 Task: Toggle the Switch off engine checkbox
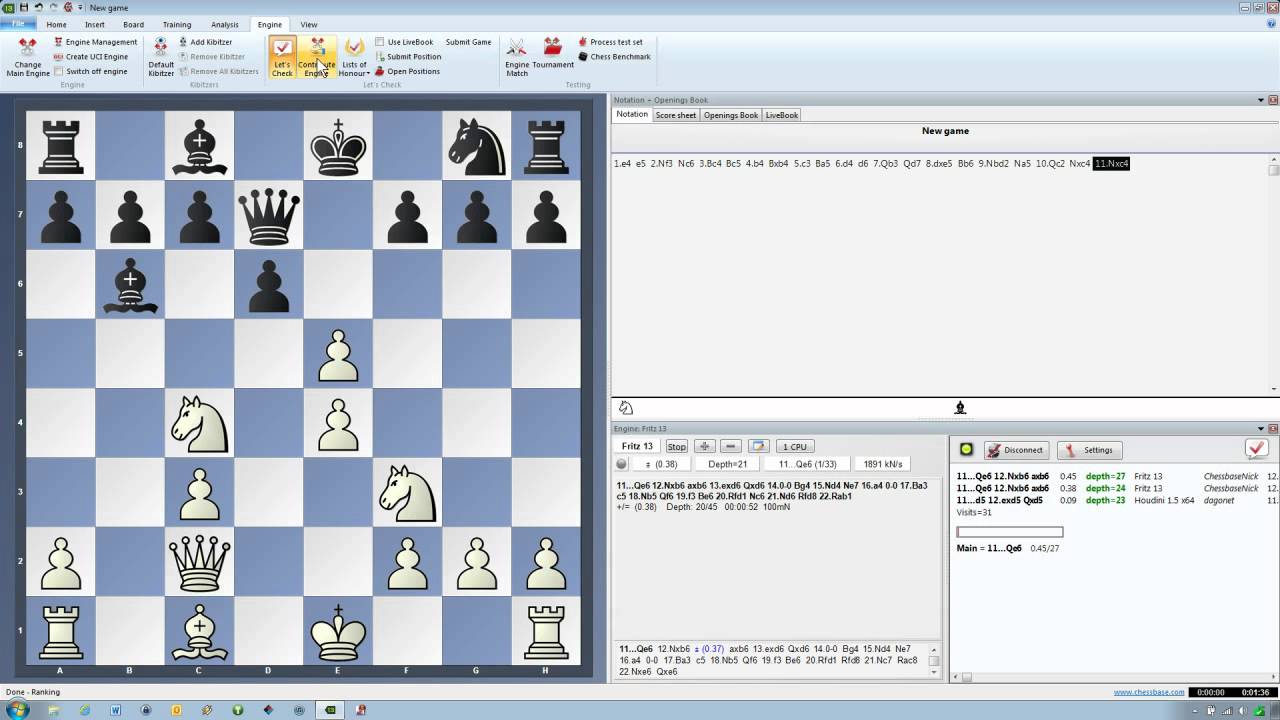[59, 72]
